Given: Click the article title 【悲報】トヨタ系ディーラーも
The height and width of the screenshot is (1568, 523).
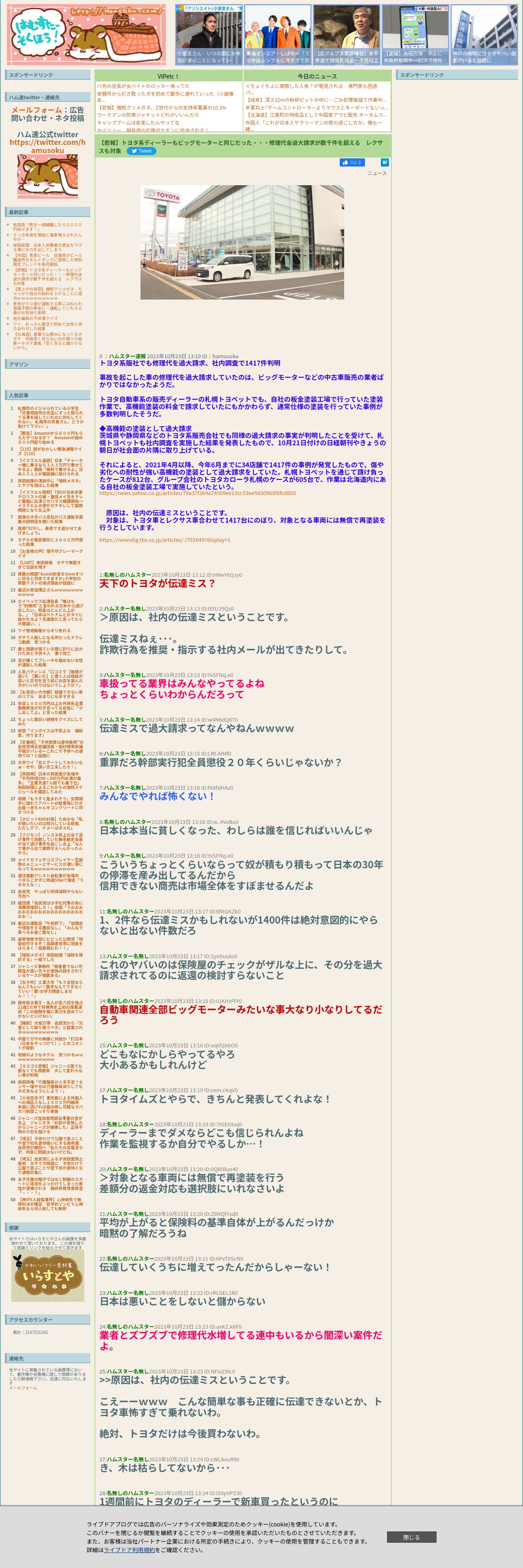Looking at the screenshot, I should 241,146.
